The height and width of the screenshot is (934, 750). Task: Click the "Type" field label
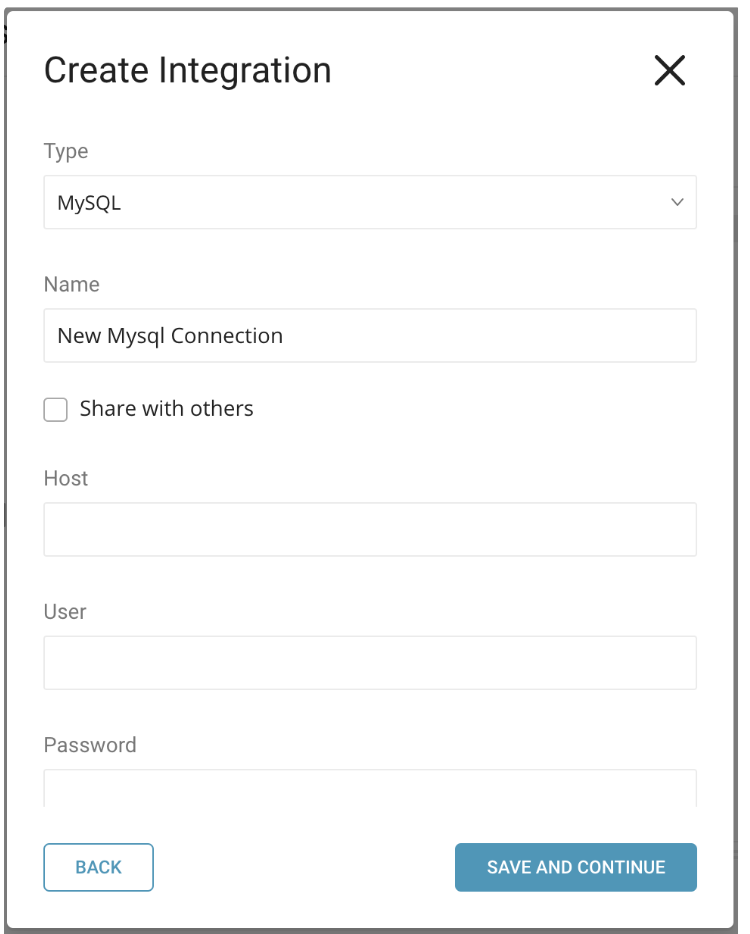66,151
